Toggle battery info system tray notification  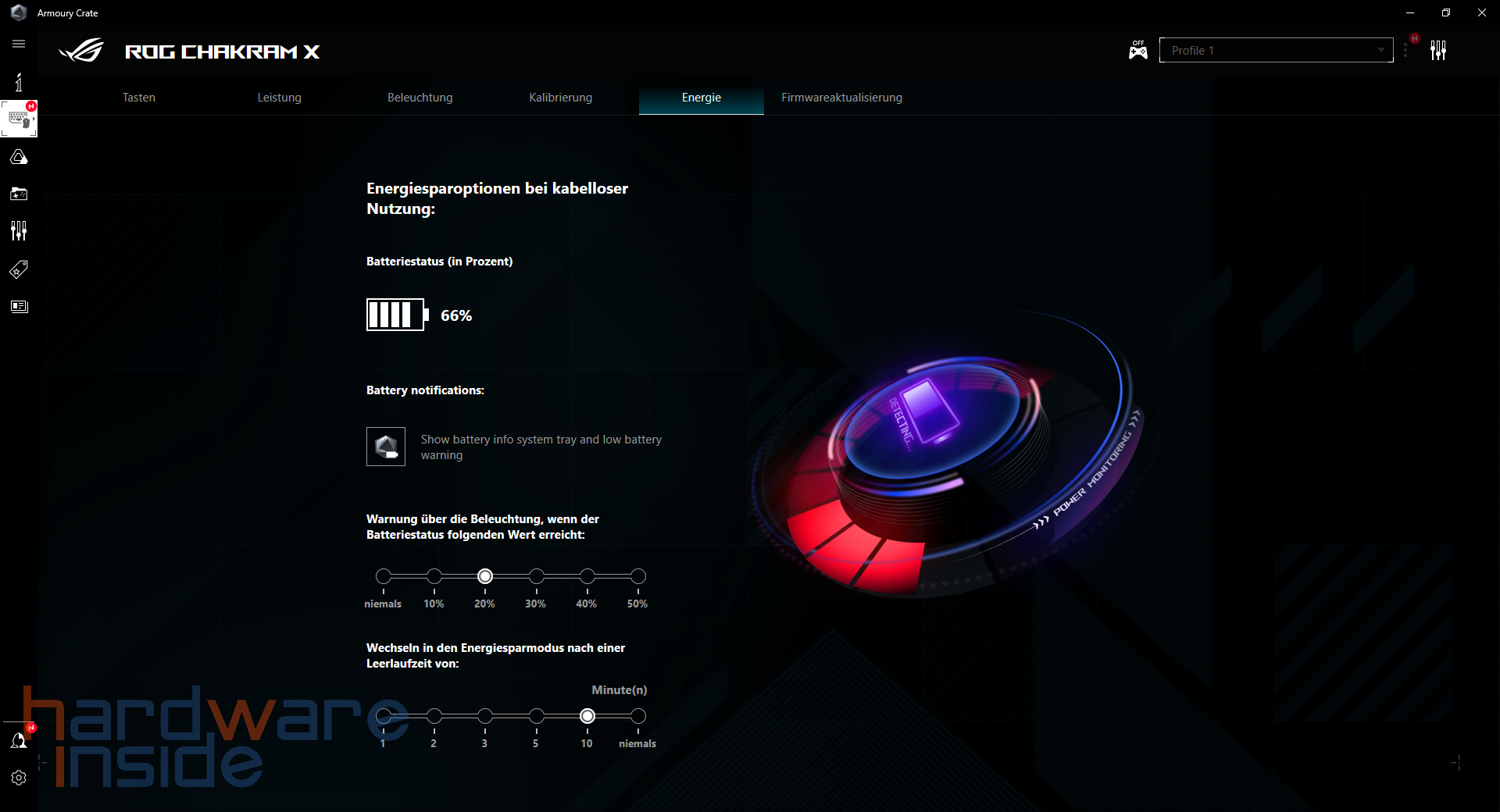click(x=385, y=446)
